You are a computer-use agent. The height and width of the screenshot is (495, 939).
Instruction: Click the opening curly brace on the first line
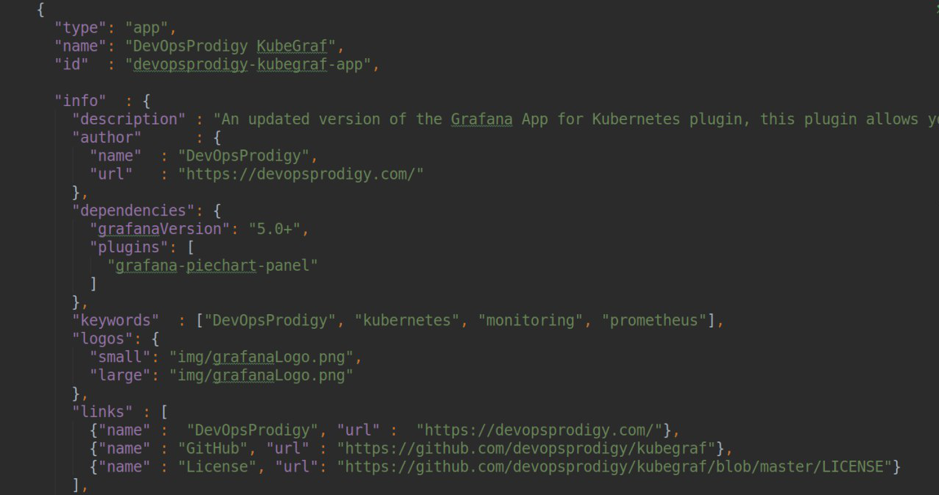coord(40,10)
